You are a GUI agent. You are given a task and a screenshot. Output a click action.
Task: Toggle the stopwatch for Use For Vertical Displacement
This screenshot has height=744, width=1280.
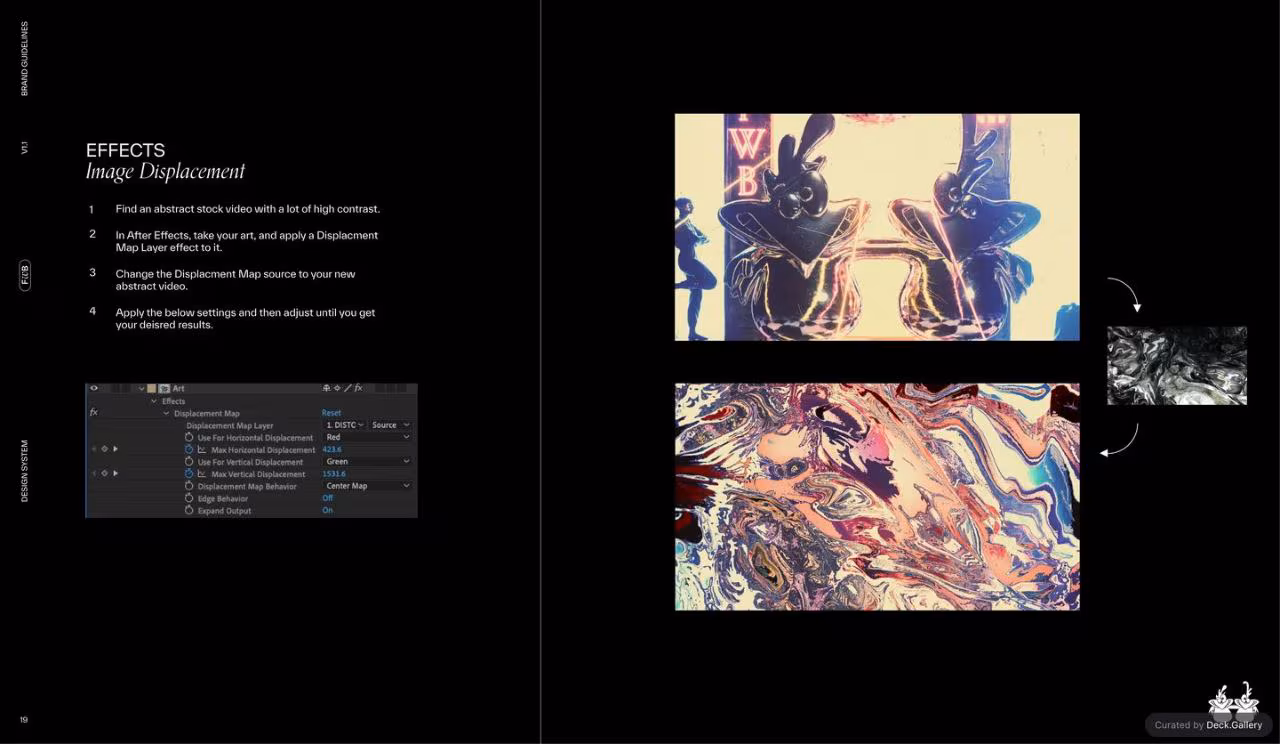tap(189, 462)
